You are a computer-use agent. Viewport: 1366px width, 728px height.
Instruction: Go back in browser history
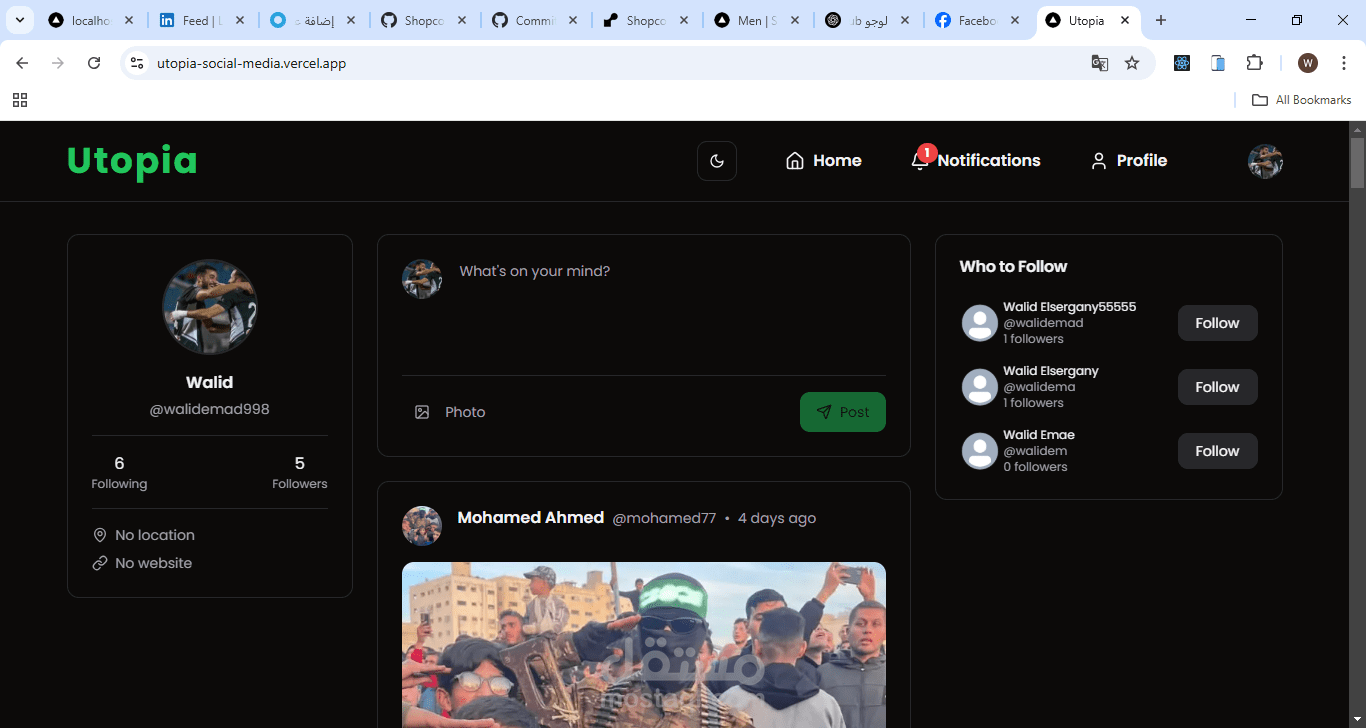pos(22,63)
